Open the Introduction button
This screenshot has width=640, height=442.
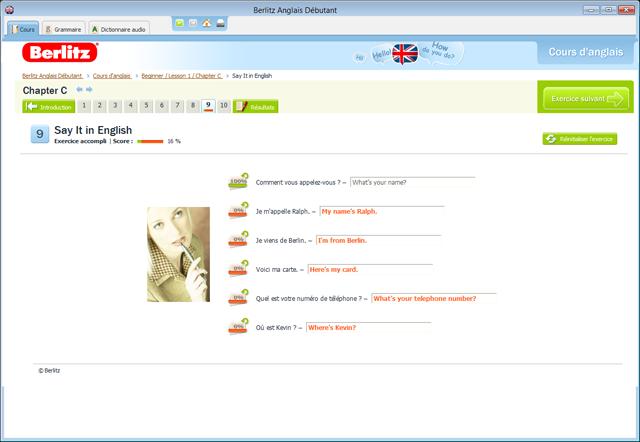[x=49, y=107]
